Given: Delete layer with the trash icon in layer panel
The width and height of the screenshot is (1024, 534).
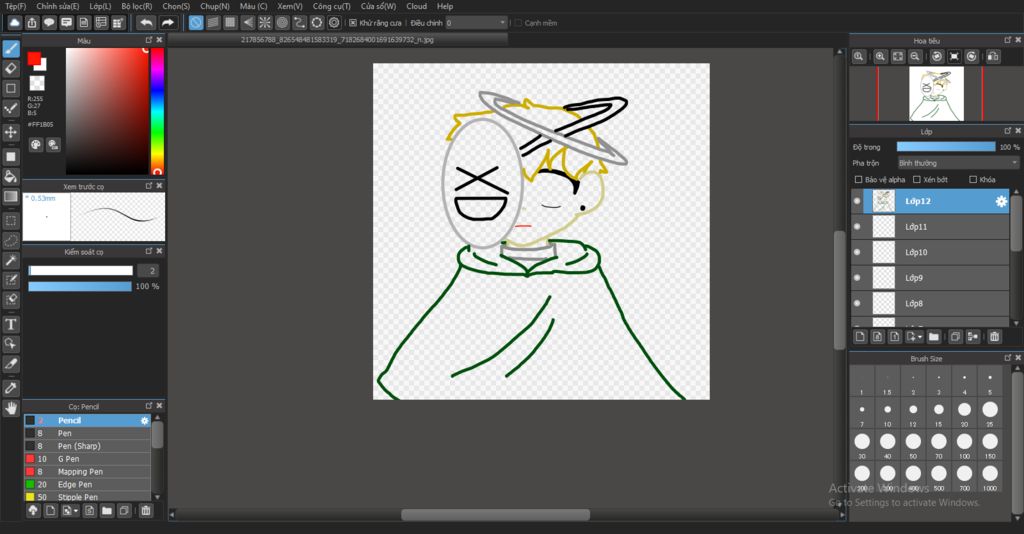Looking at the screenshot, I should pyautogui.click(x=994, y=337).
